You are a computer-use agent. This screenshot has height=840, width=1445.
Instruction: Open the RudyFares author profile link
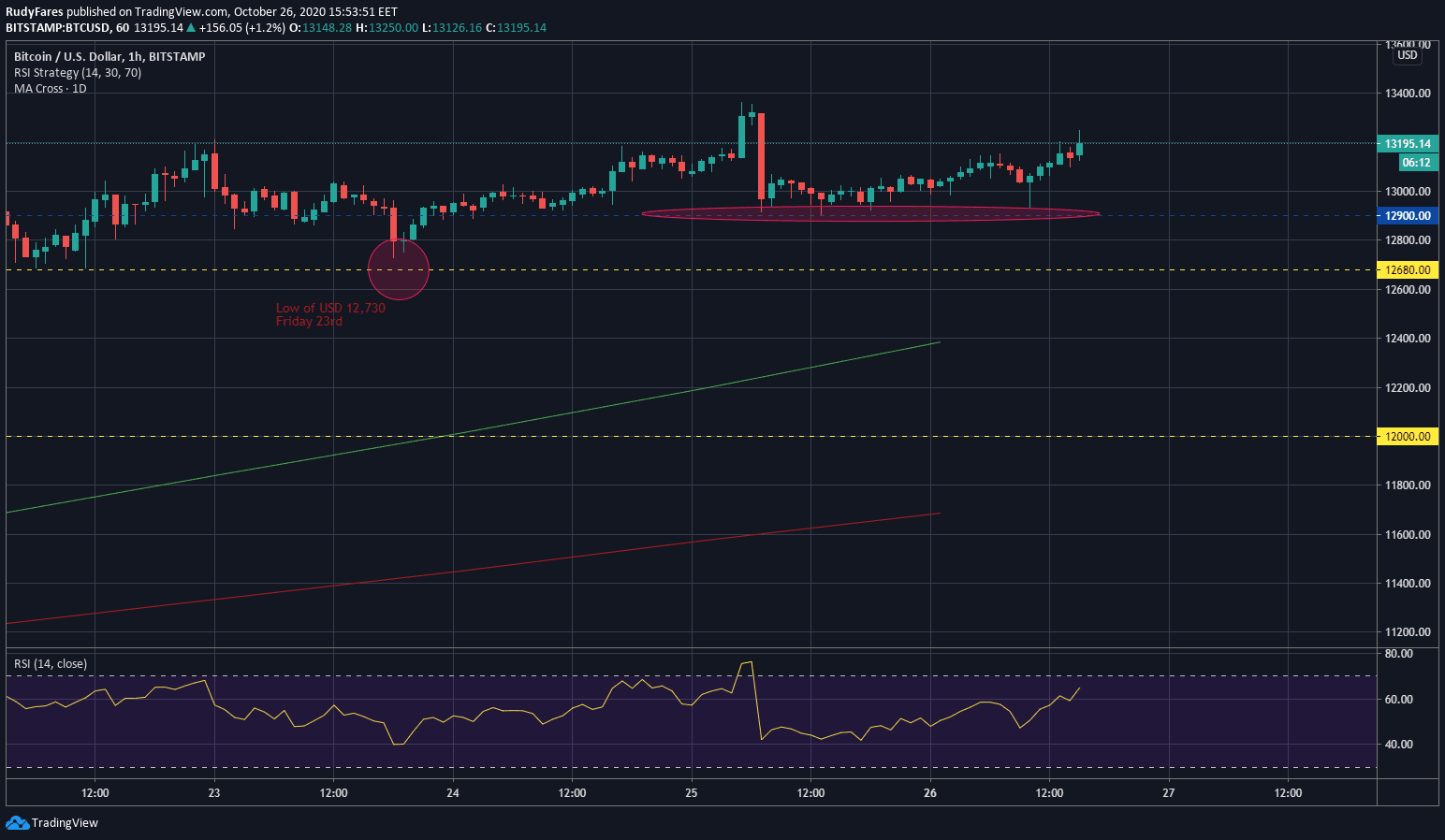pyautogui.click(x=35, y=12)
